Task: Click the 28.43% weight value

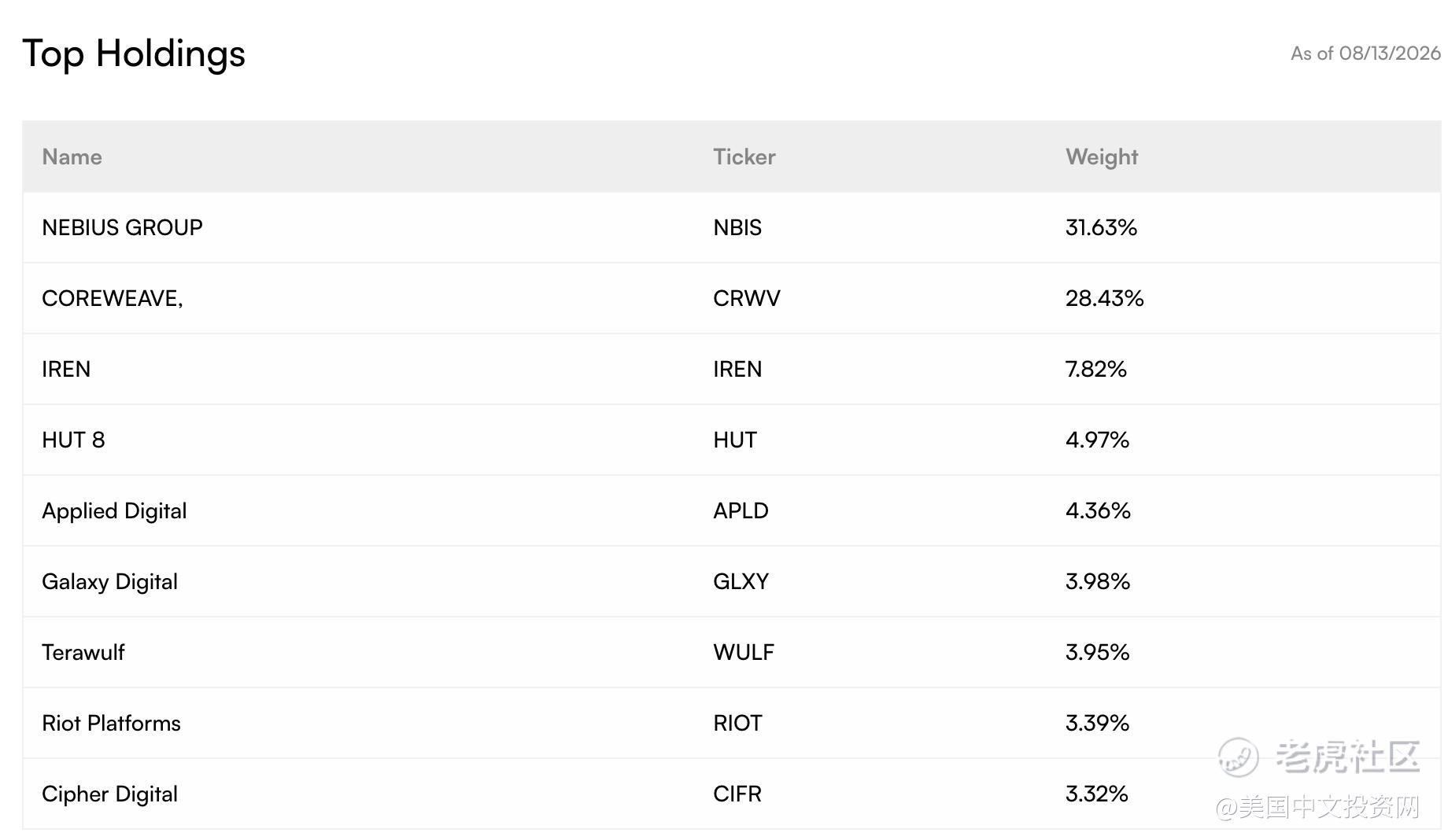Action: click(x=1105, y=298)
